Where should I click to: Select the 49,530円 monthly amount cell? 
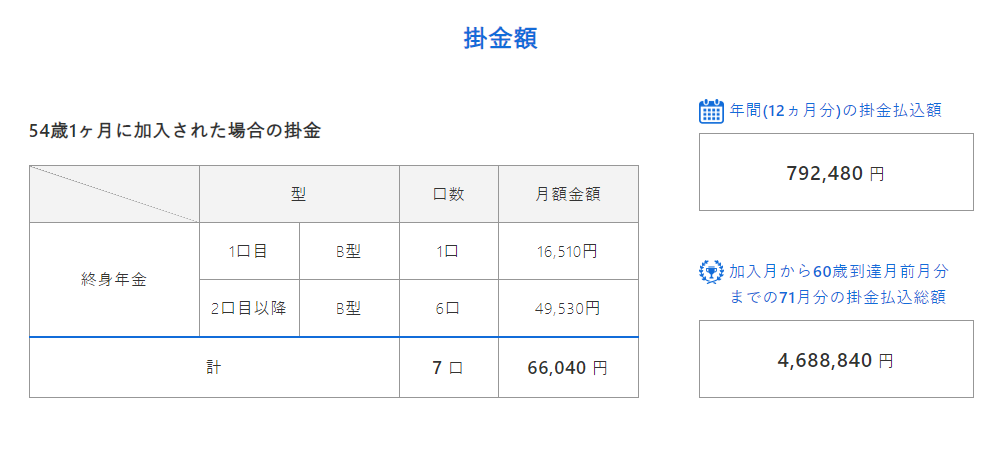(x=568, y=308)
